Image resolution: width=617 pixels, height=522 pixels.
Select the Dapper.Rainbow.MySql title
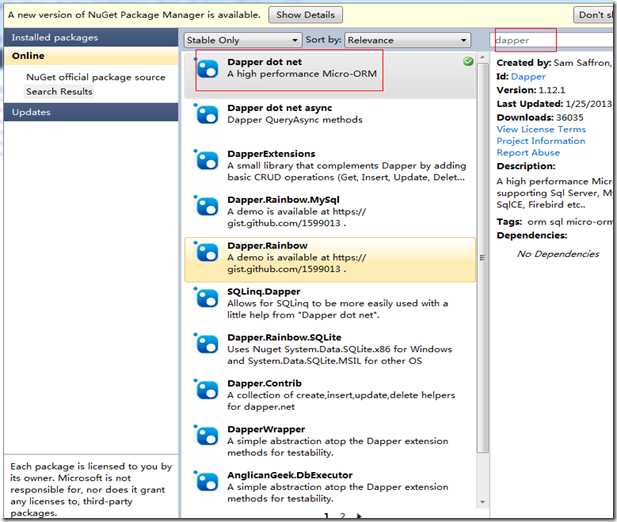(283, 200)
